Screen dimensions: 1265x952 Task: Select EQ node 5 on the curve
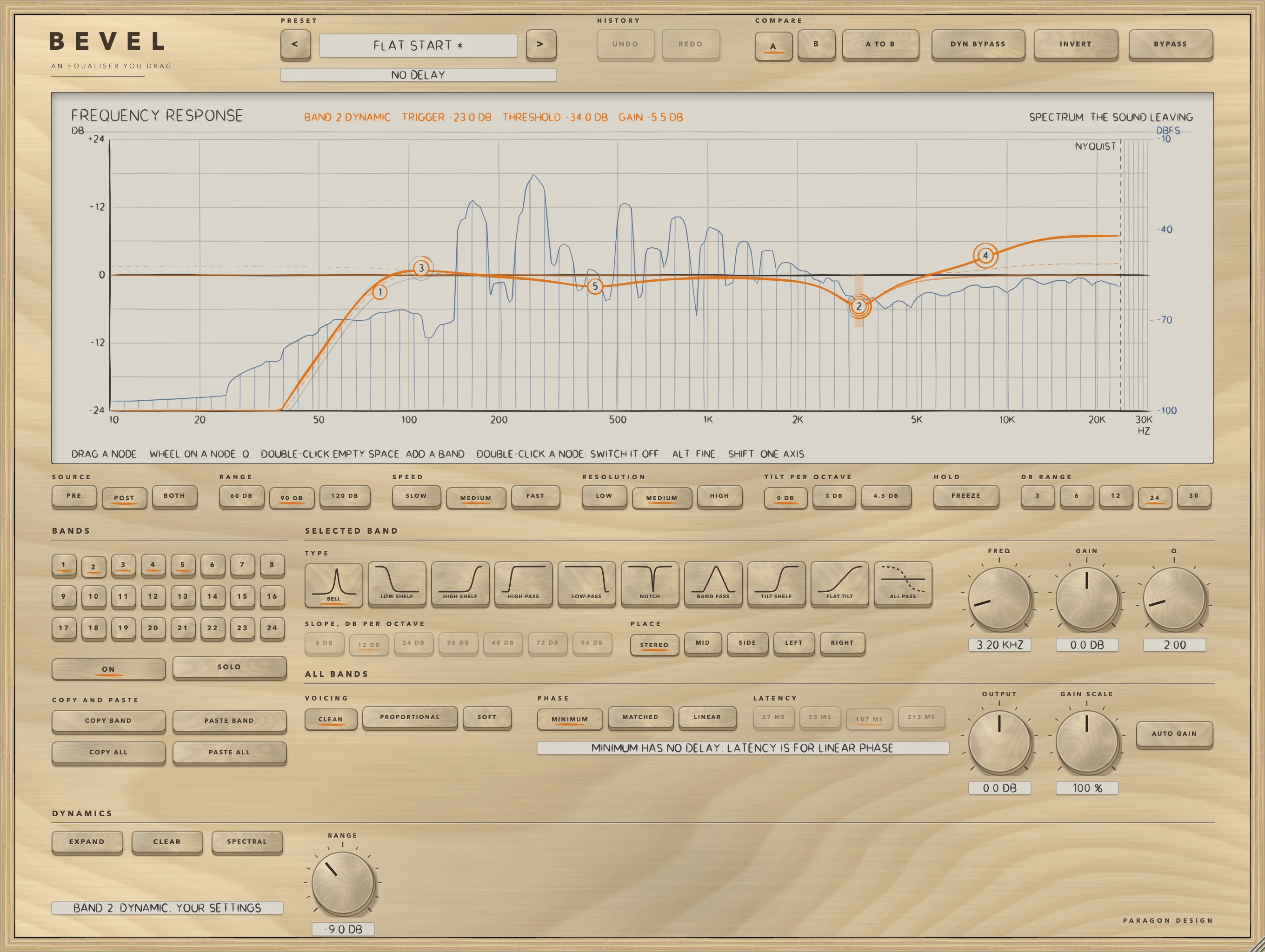pos(595,286)
